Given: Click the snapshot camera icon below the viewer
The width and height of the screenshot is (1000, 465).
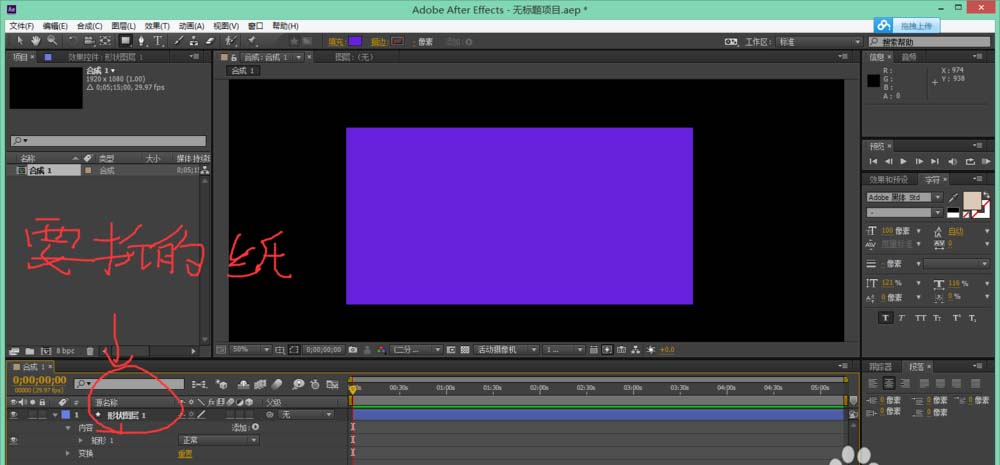Looking at the screenshot, I should (353, 350).
